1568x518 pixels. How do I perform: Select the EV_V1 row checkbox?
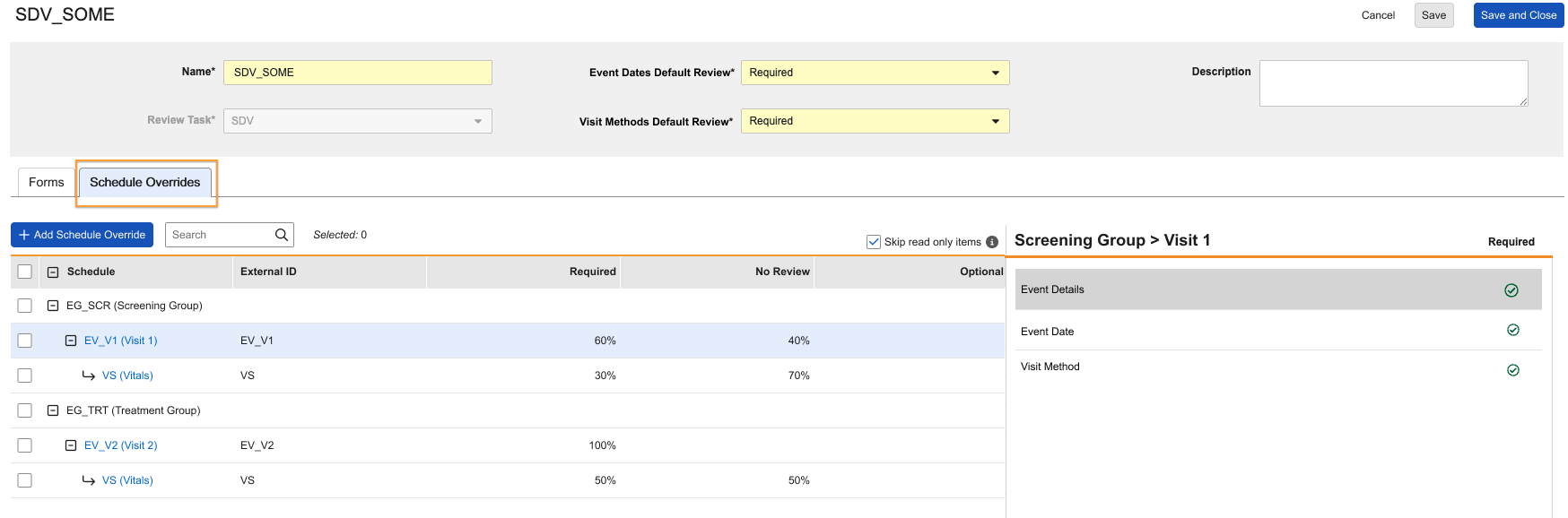tap(25, 341)
